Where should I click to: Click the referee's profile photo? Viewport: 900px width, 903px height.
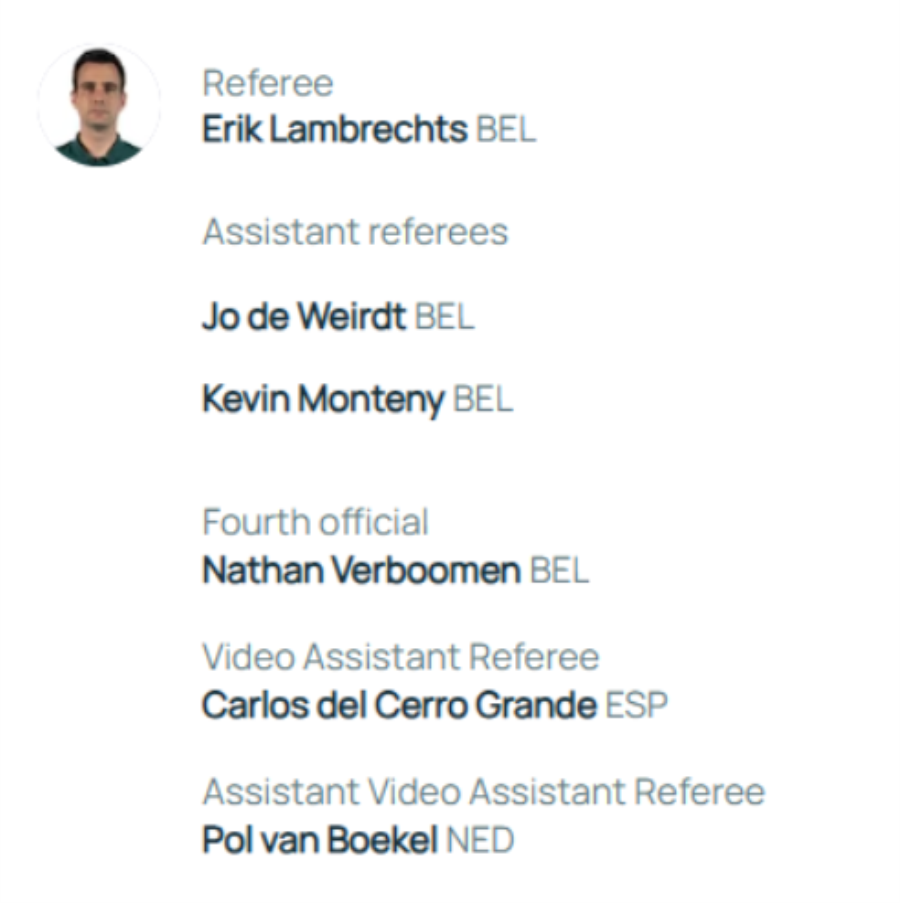coord(98,106)
